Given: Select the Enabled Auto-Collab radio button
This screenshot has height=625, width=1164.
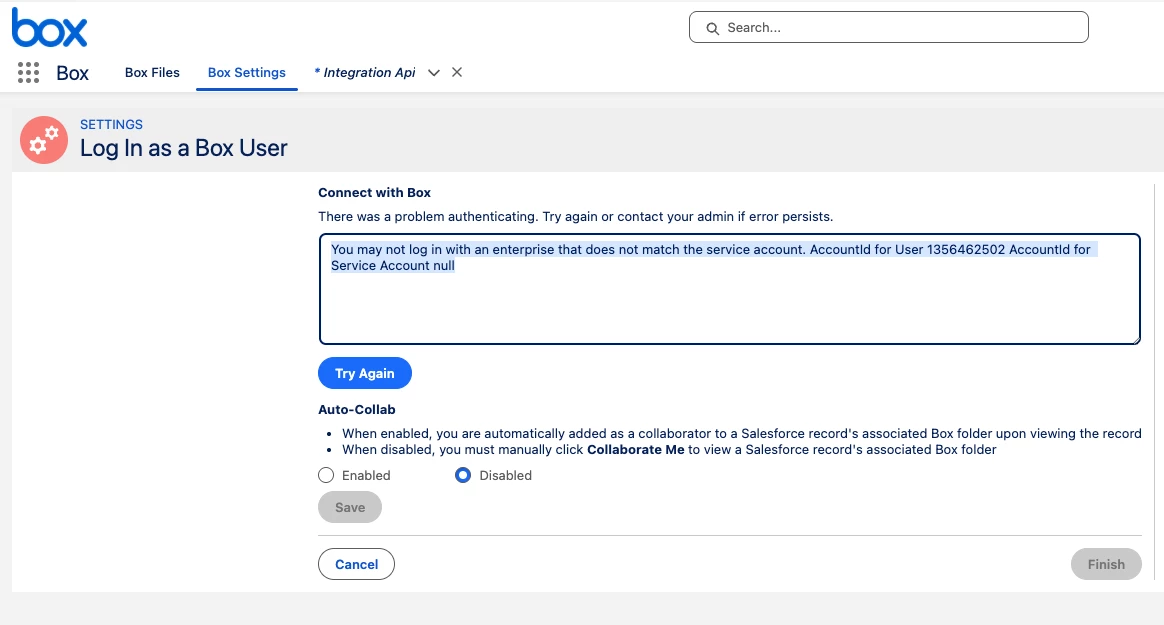Looking at the screenshot, I should coord(326,475).
